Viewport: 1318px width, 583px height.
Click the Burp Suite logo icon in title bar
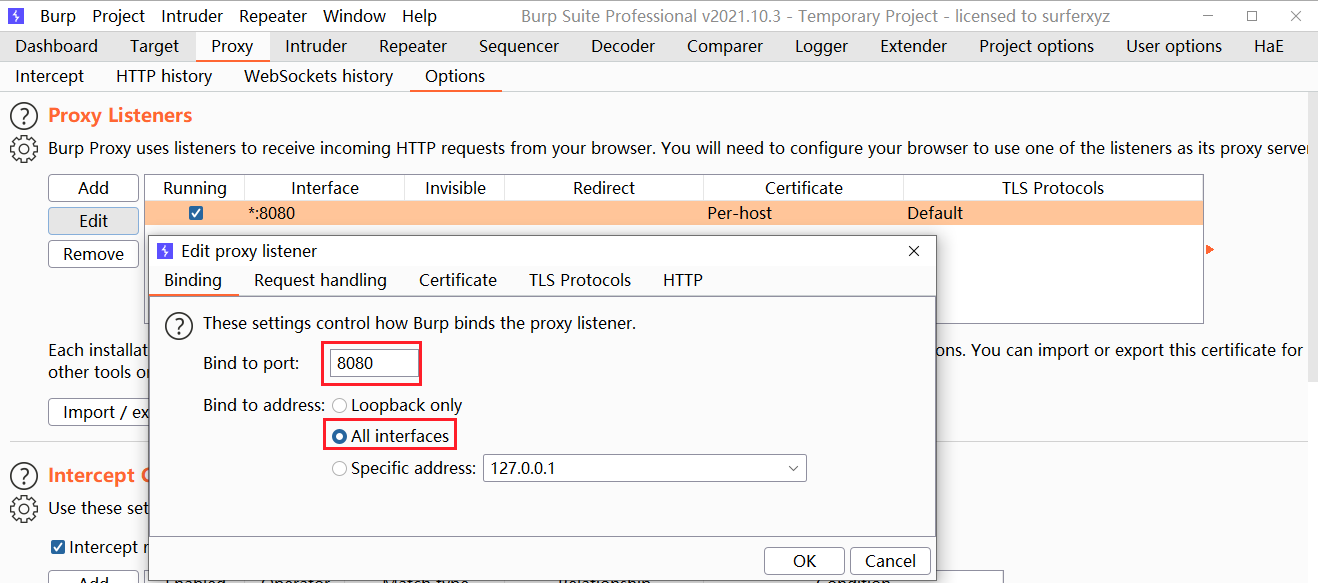[x=17, y=16]
